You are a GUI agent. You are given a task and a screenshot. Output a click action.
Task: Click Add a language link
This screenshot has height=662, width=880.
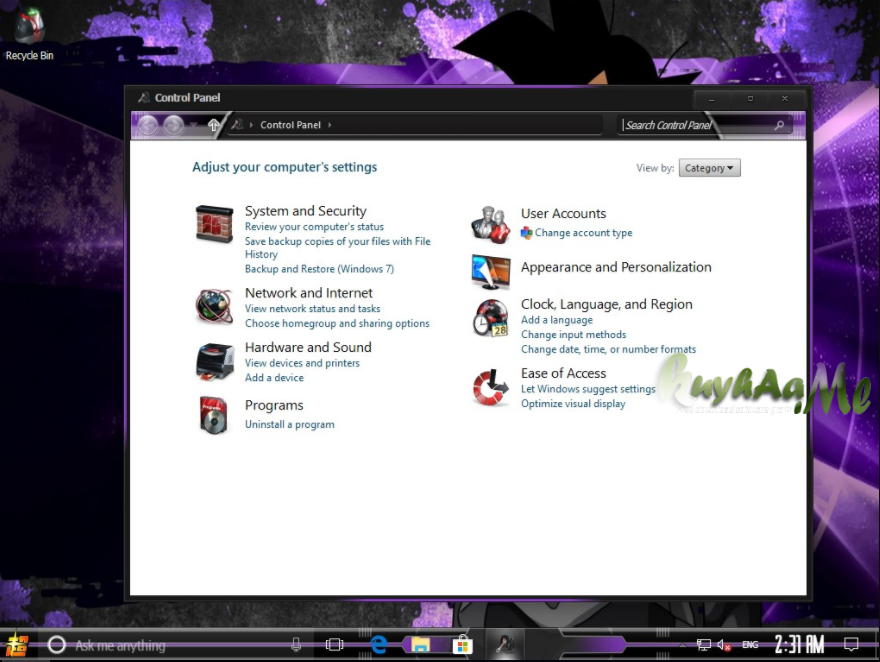coord(557,320)
